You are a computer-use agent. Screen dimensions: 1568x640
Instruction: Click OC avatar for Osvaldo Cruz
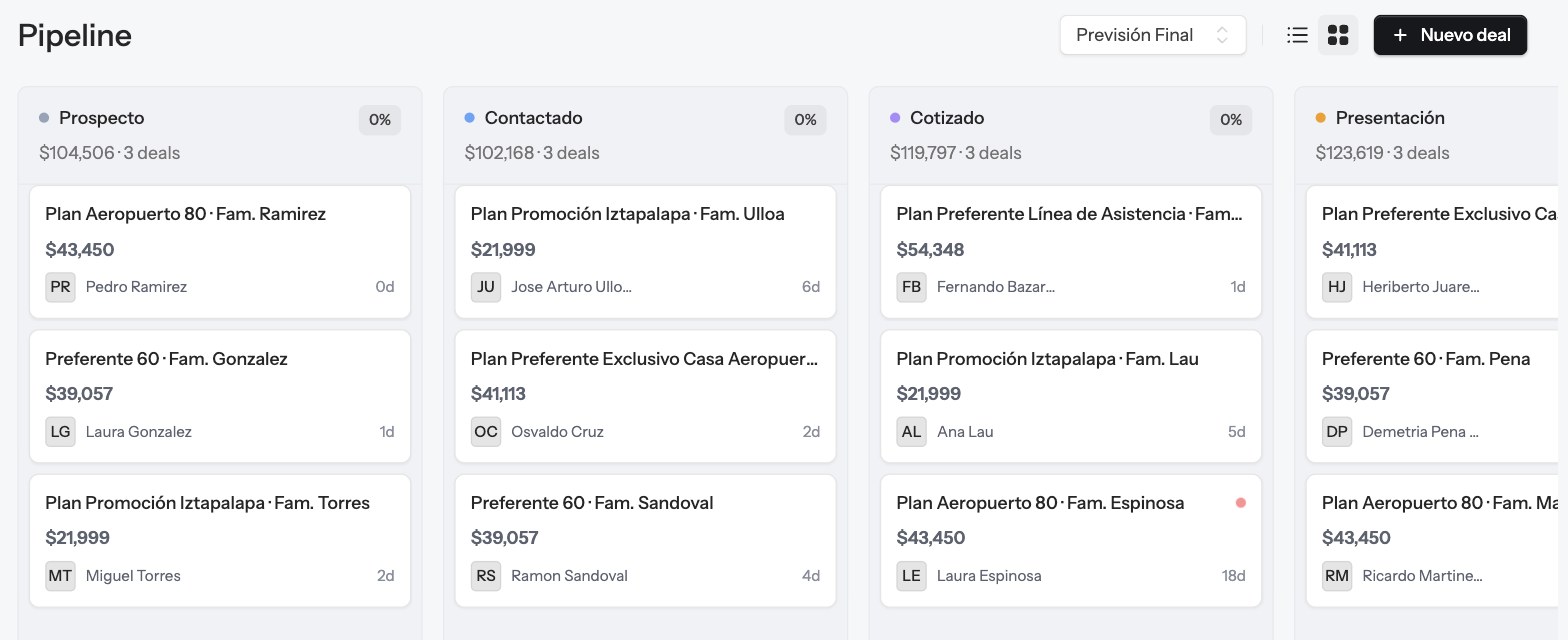point(486,432)
